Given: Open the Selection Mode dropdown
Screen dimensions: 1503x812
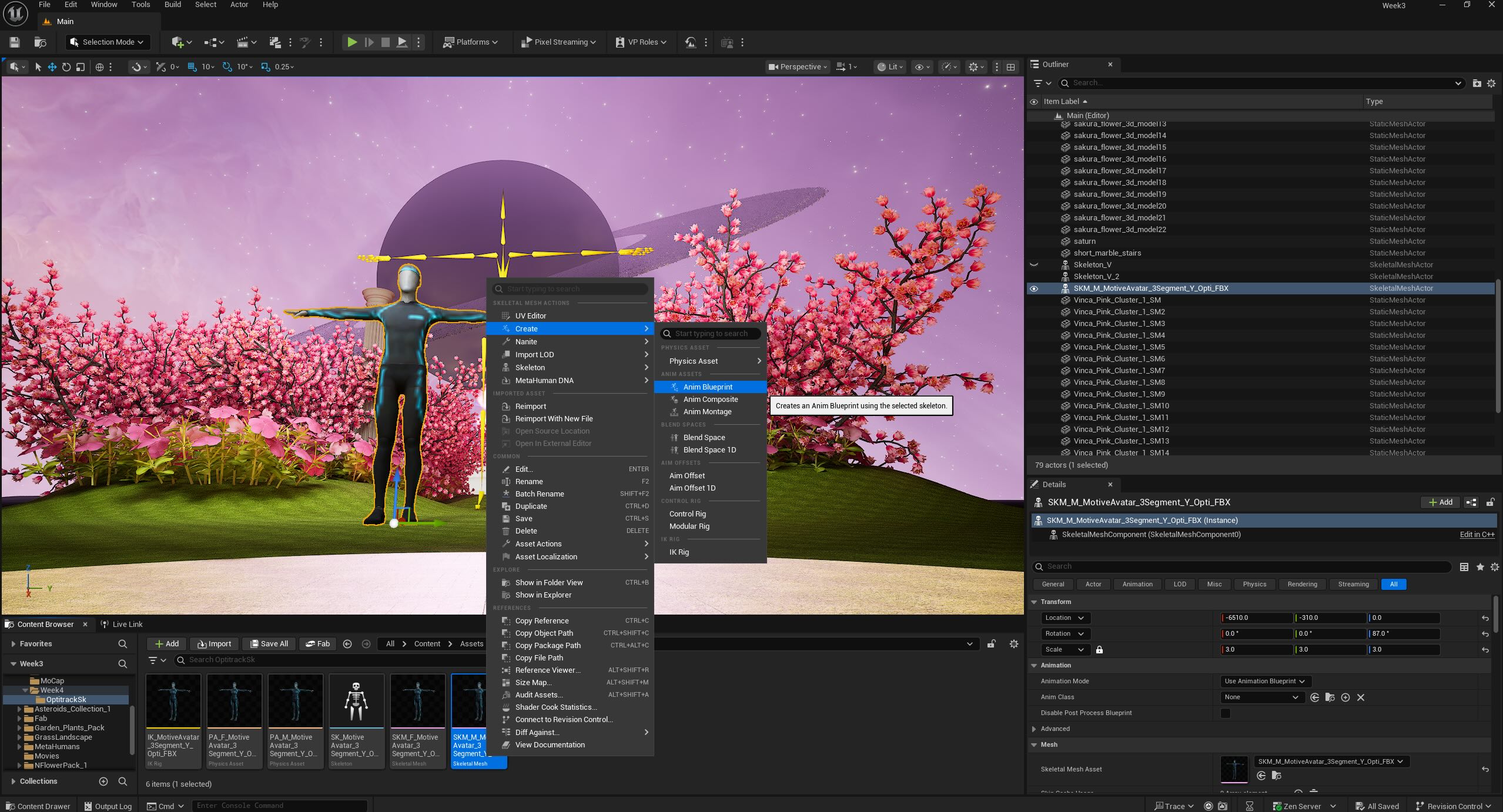Looking at the screenshot, I should coord(107,42).
